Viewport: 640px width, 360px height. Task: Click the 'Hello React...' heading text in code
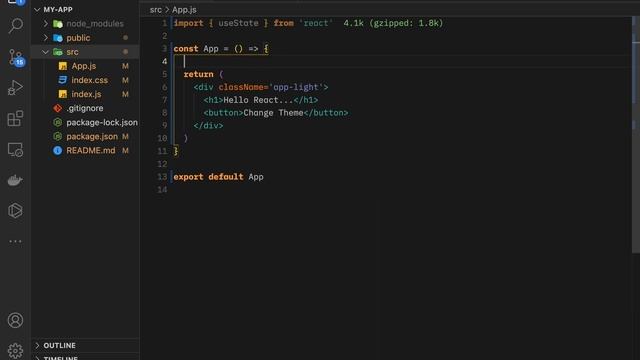coord(258,100)
